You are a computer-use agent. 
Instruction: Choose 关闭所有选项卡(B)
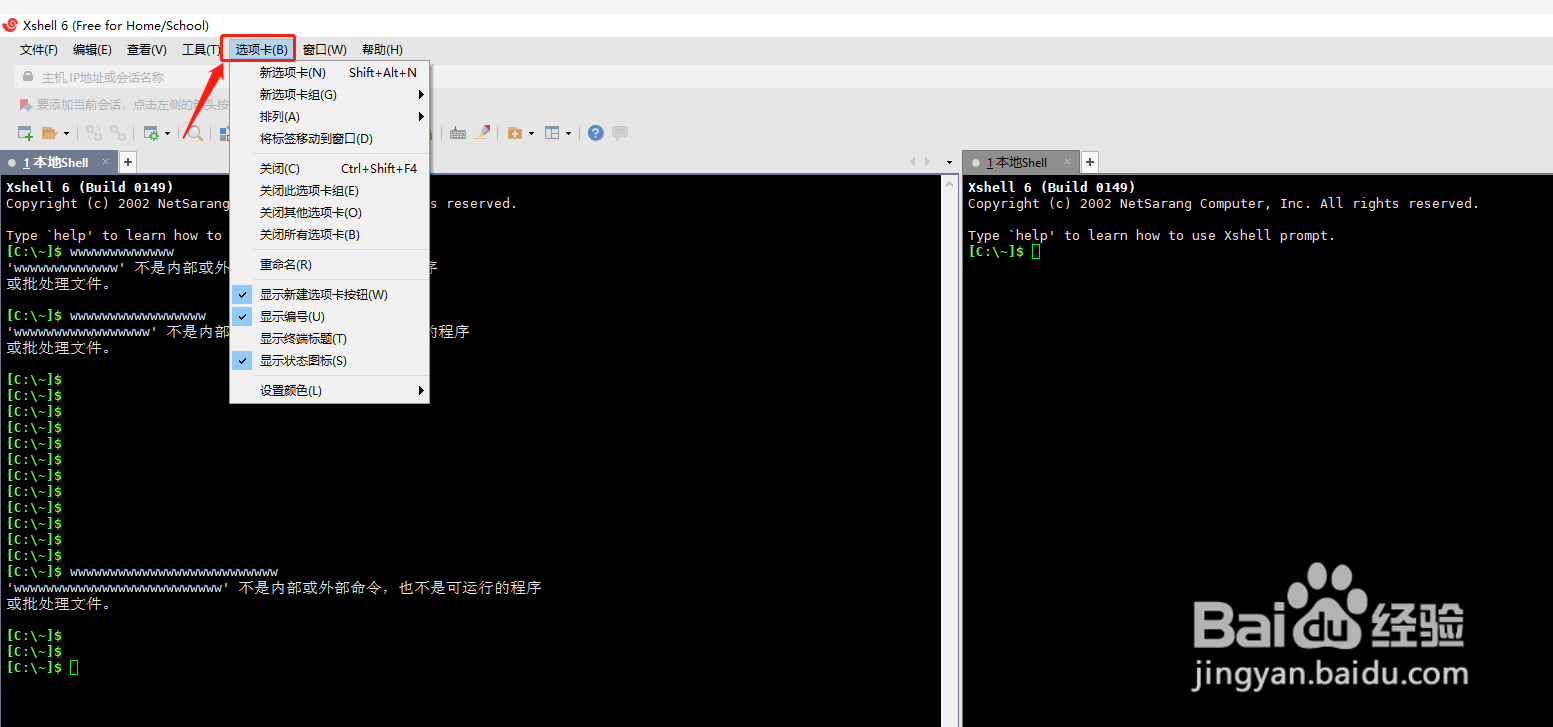(x=329, y=234)
